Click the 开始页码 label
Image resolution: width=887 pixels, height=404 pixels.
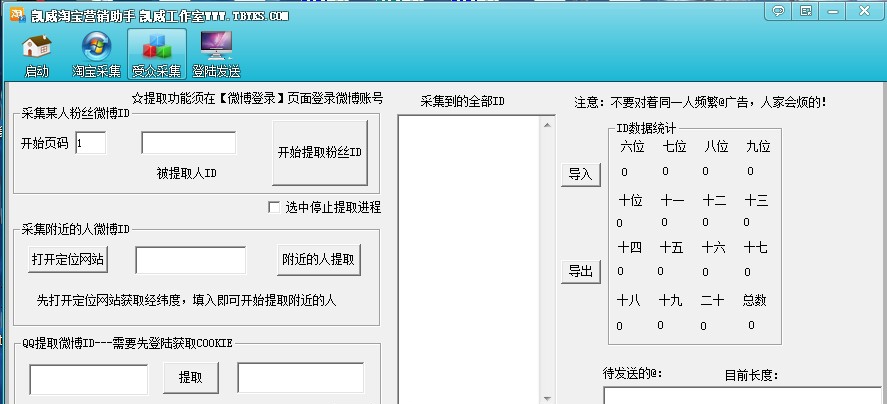pyautogui.click(x=45, y=144)
